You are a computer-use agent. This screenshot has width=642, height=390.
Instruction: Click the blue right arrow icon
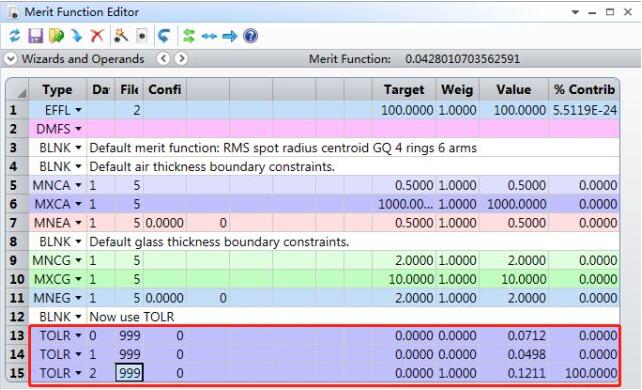click(x=230, y=36)
